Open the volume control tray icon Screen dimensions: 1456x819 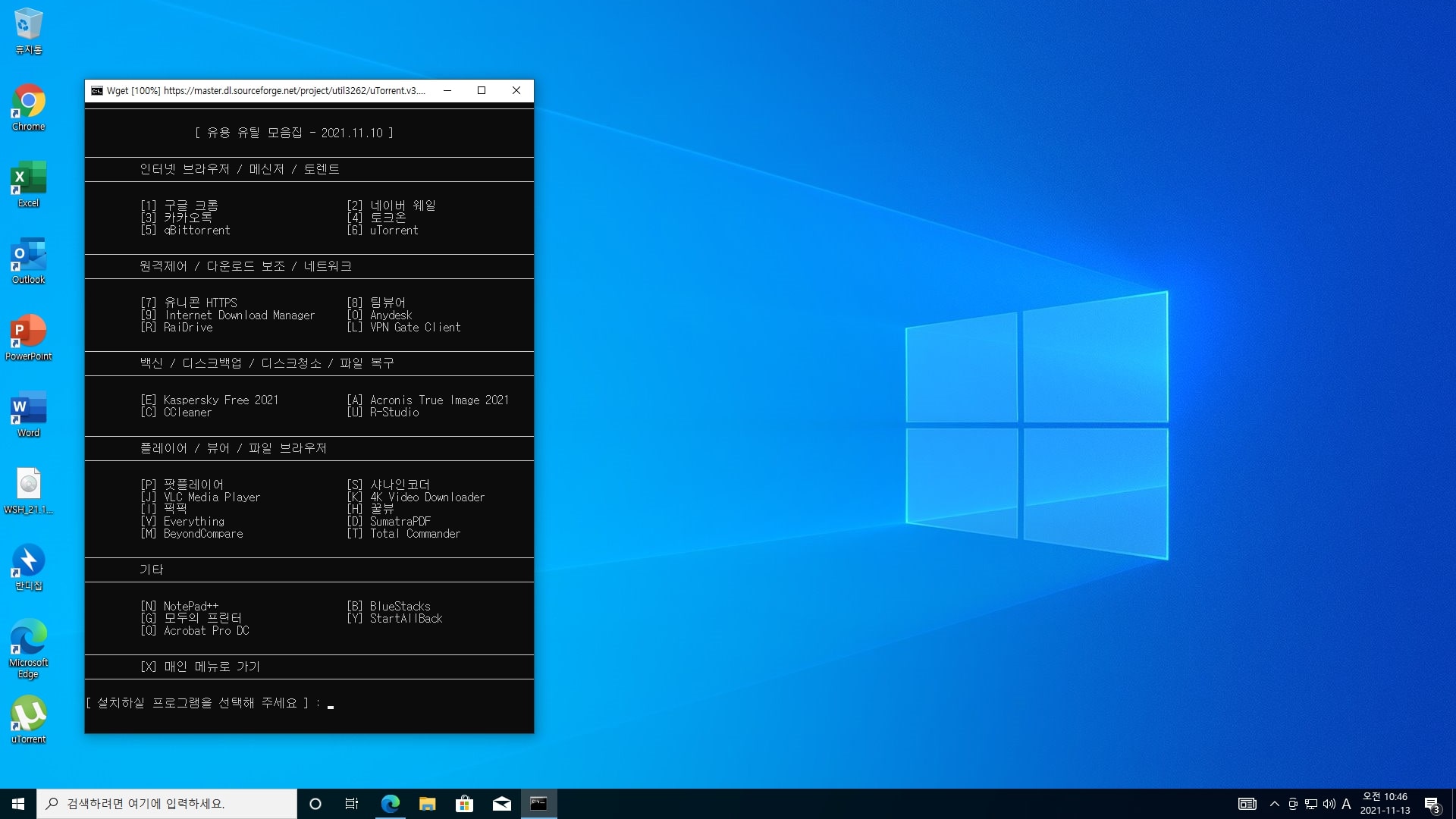pyautogui.click(x=1329, y=804)
